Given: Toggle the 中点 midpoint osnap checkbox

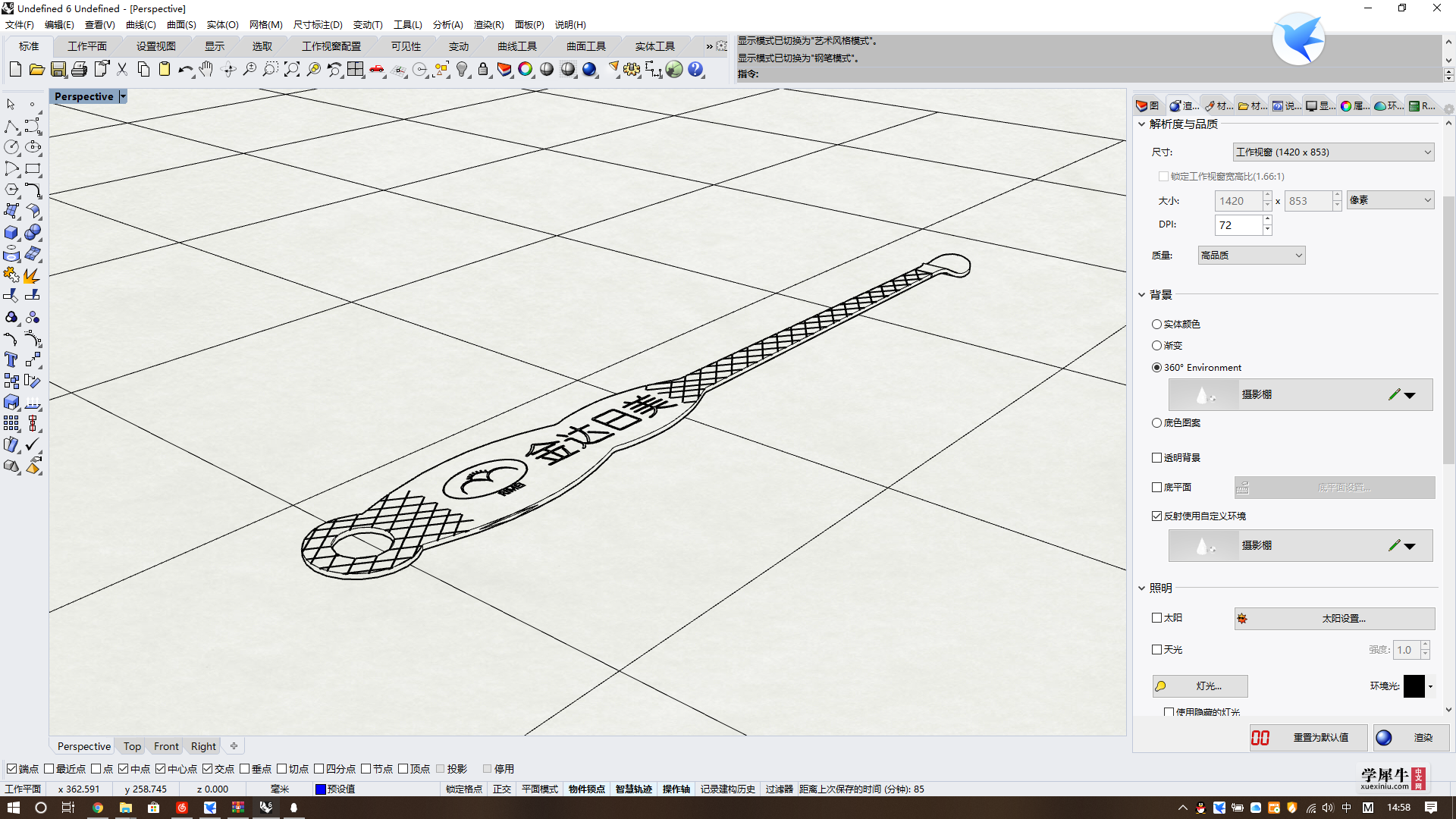Looking at the screenshot, I should point(123,769).
